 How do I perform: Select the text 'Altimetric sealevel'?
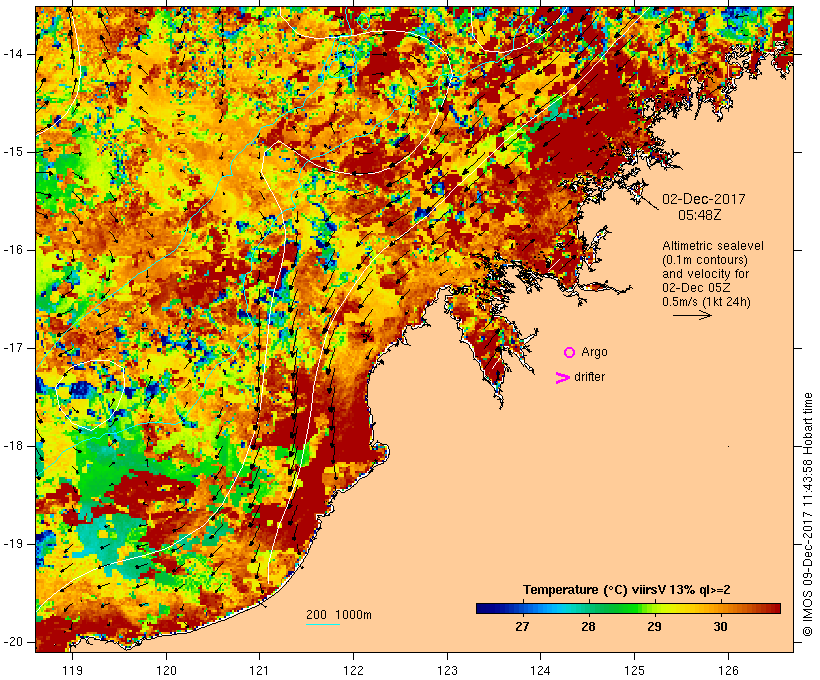(x=713, y=246)
